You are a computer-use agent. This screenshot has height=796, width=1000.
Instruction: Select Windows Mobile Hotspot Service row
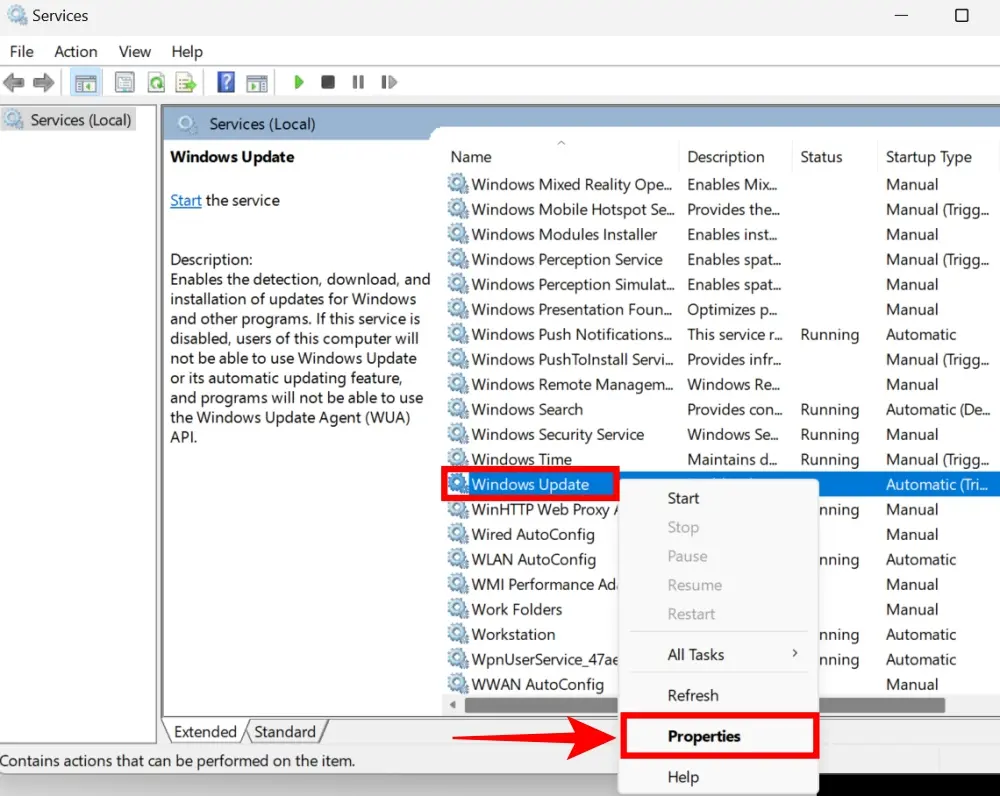pyautogui.click(x=721, y=209)
